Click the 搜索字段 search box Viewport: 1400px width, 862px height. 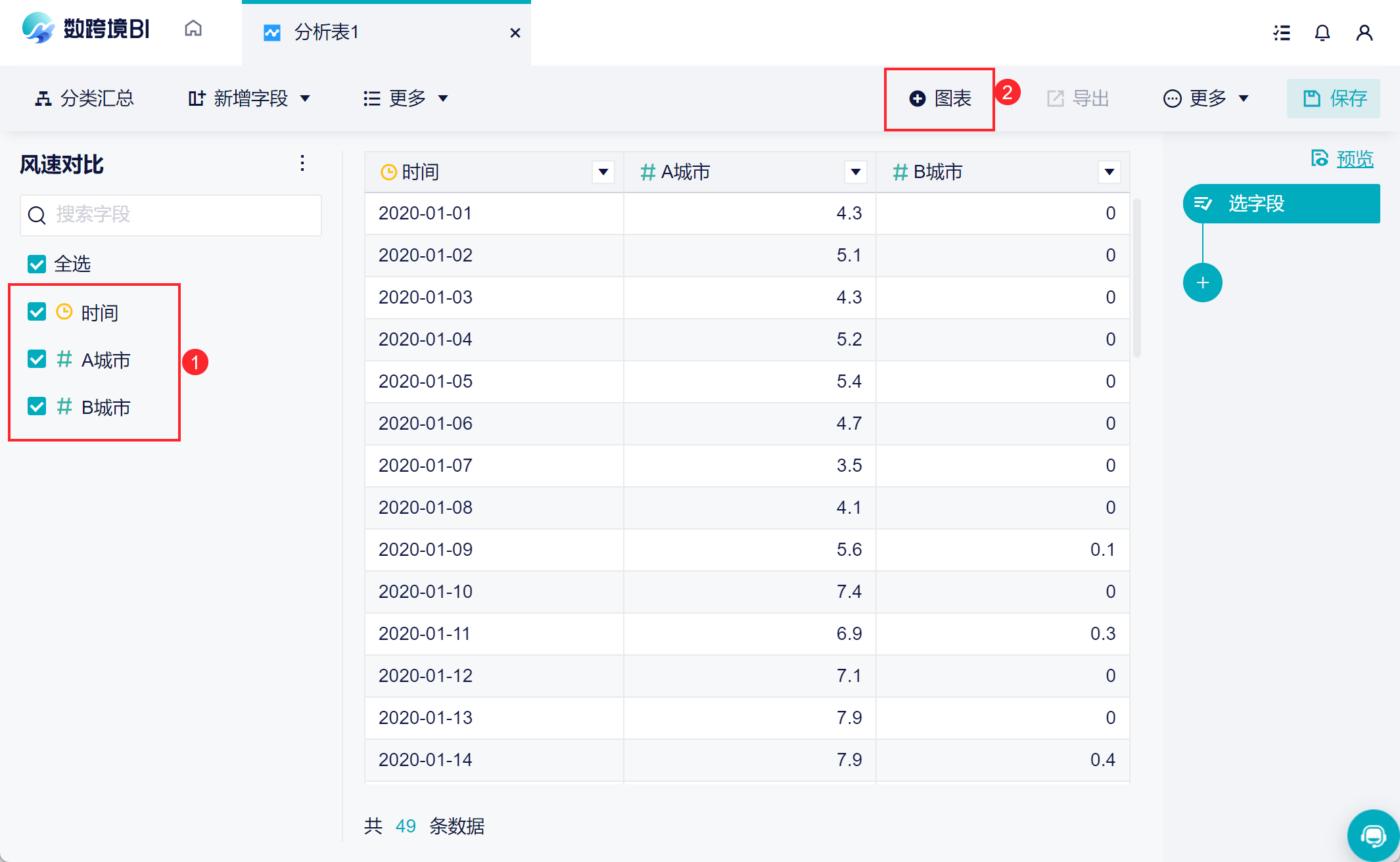171,215
